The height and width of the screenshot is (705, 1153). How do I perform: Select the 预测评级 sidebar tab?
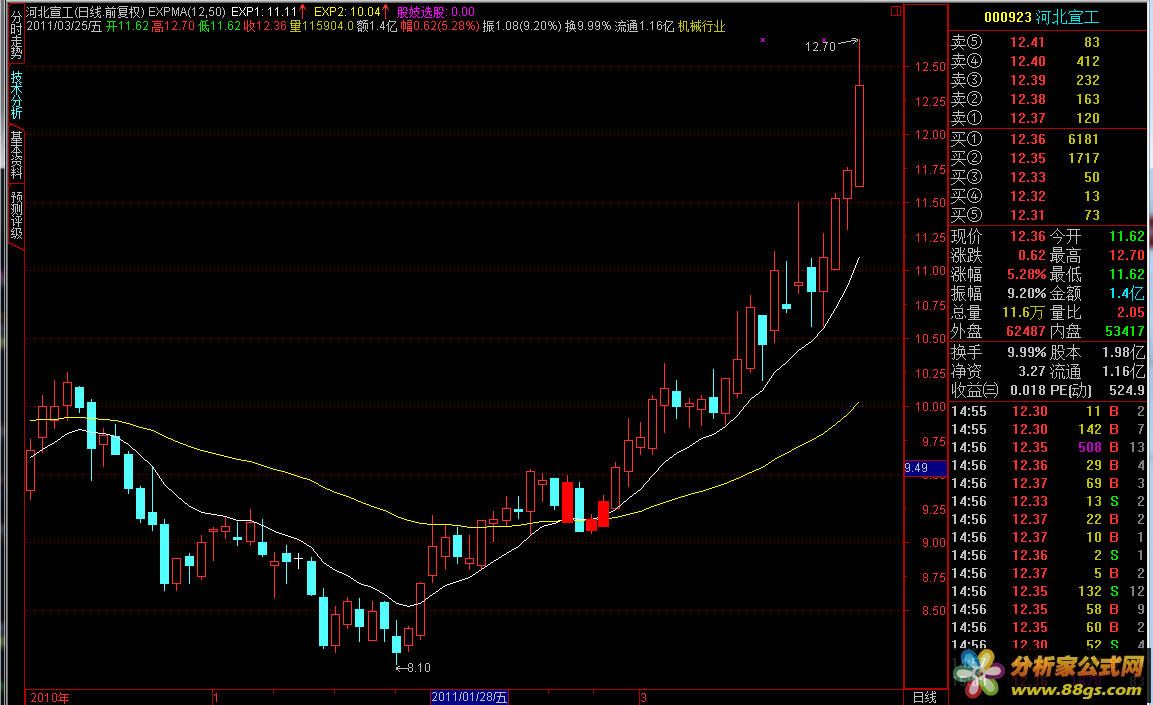point(16,215)
